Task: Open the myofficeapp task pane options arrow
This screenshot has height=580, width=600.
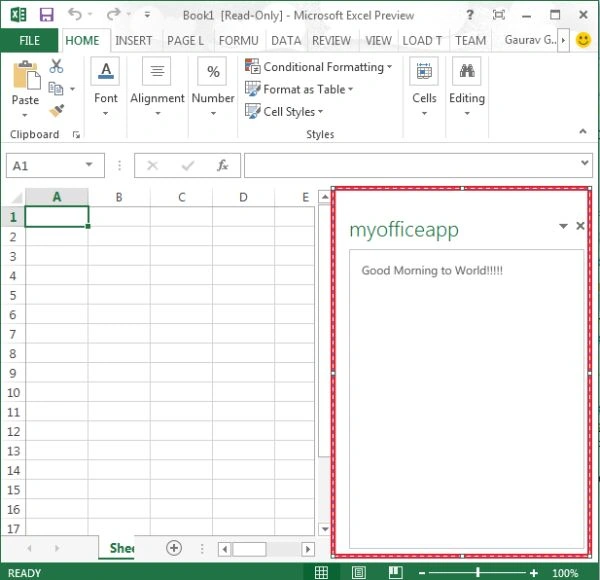Action: pyautogui.click(x=563, y=226)
